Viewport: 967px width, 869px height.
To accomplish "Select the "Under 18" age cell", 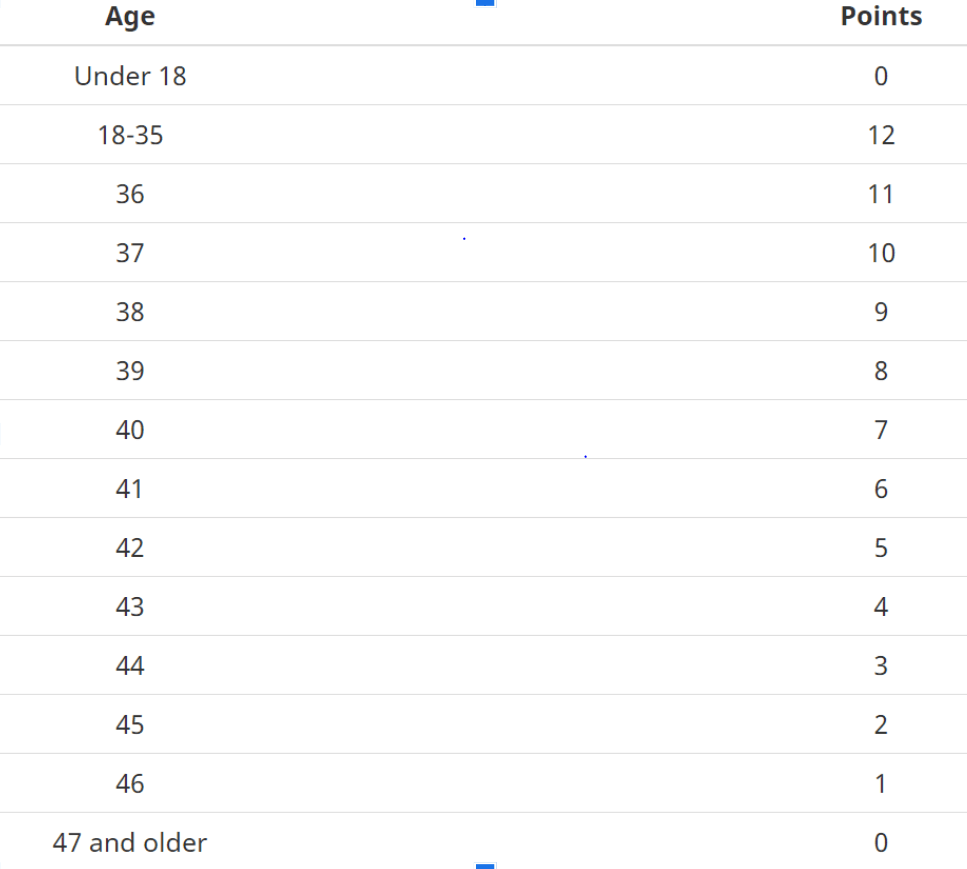I will (130, 76).
